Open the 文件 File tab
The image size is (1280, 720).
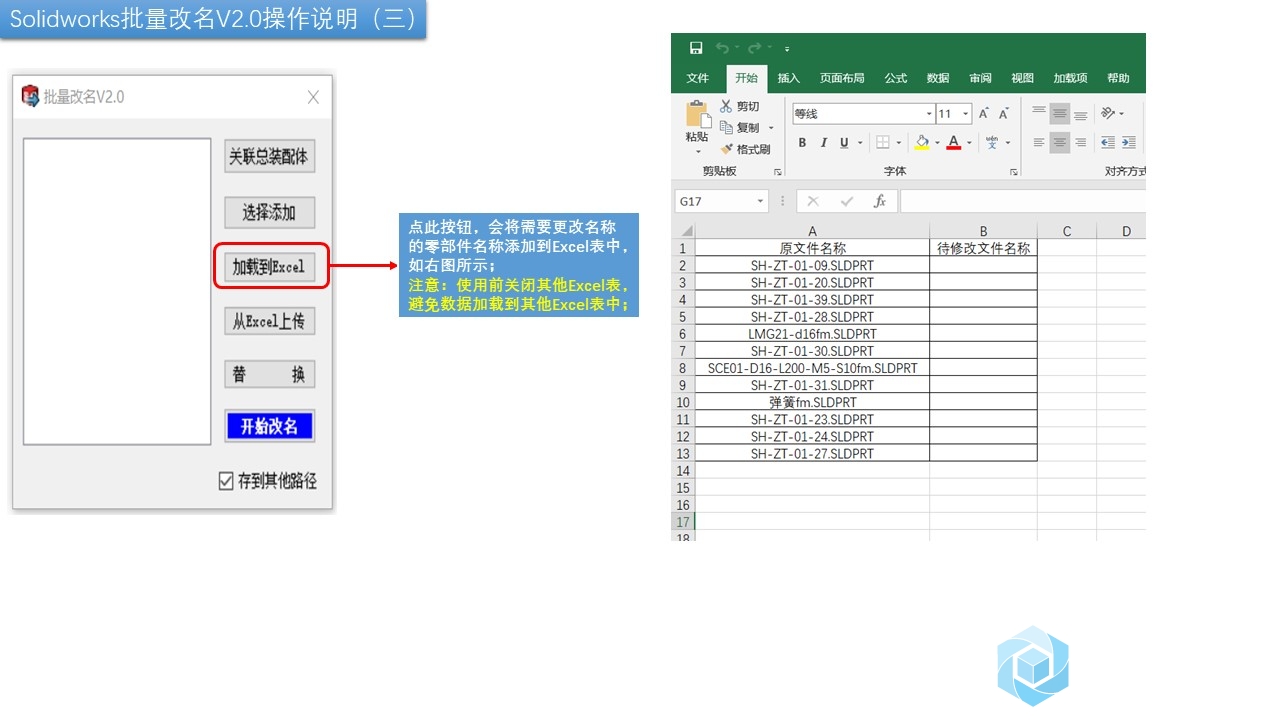(x=698, y=78)
